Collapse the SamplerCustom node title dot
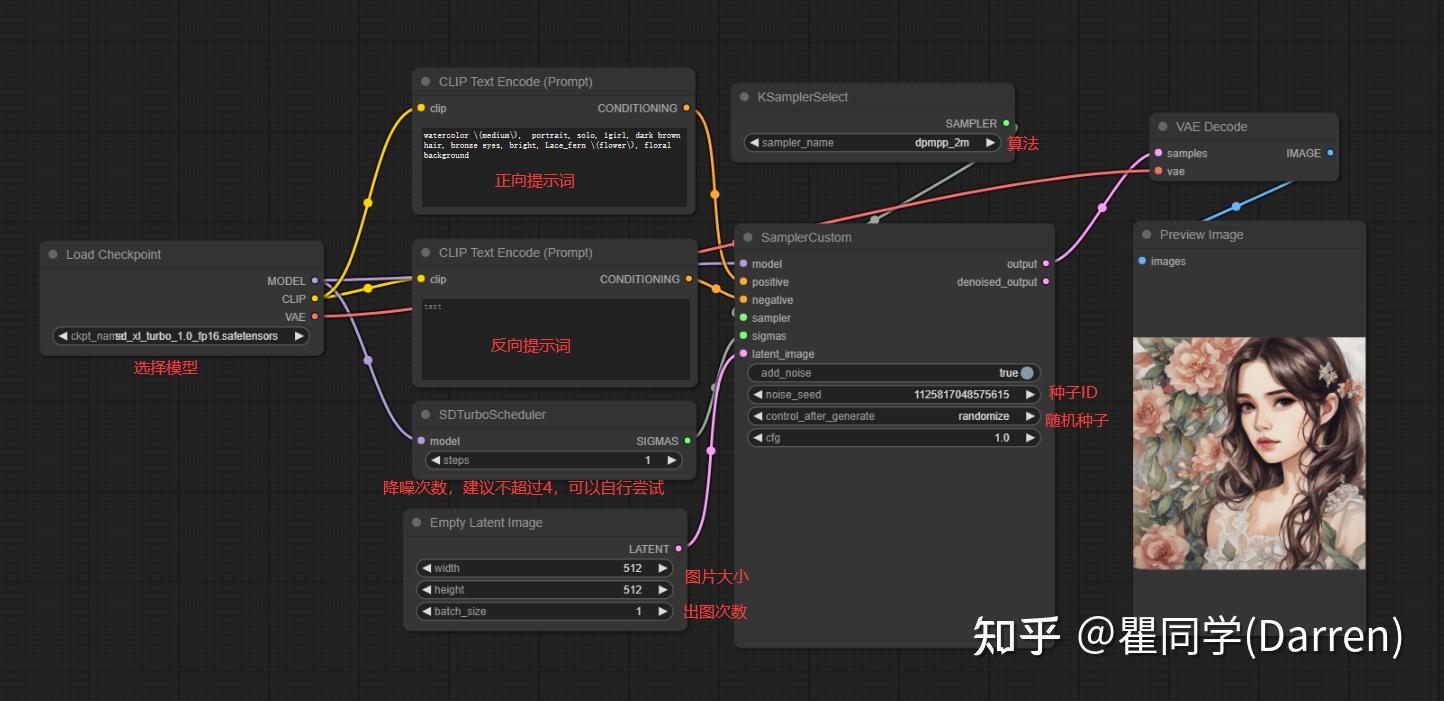This screenshot has height=701, width=1444. pyautogui.click(x=748, y=238)
